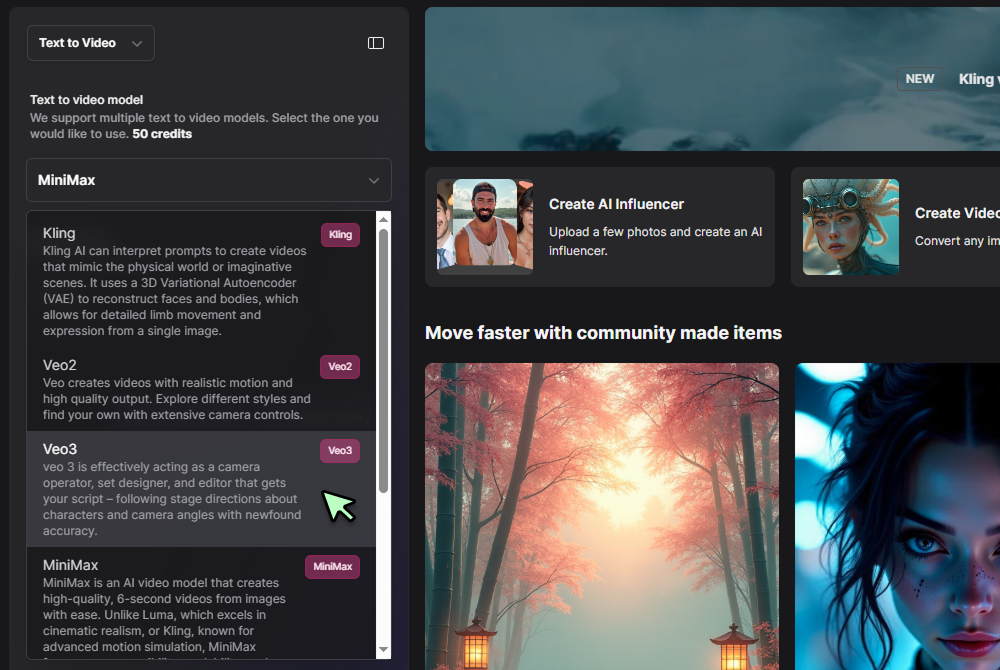Click the chevron arrow in MiniMax dropdown
Screen dimensions: 1000x670
pyautogui.click(x=374, y=180)
